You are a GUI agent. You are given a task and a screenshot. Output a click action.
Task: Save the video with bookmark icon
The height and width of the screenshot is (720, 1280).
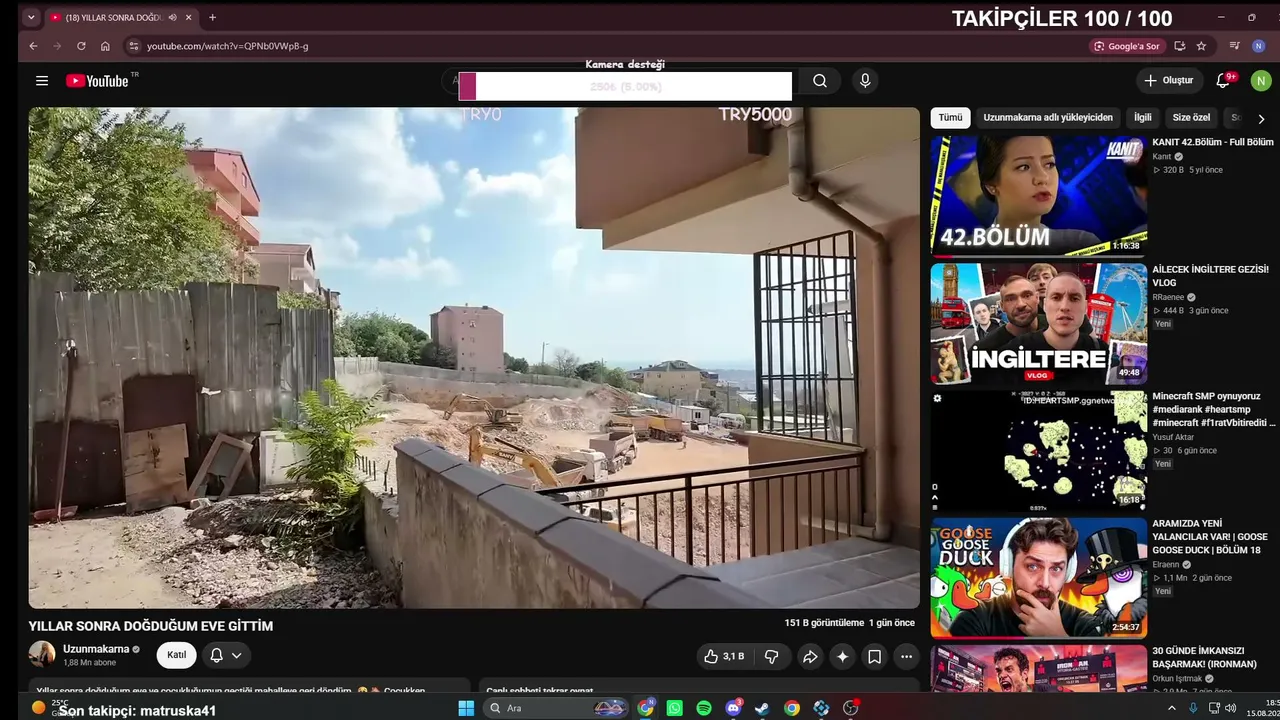[874, 656]
